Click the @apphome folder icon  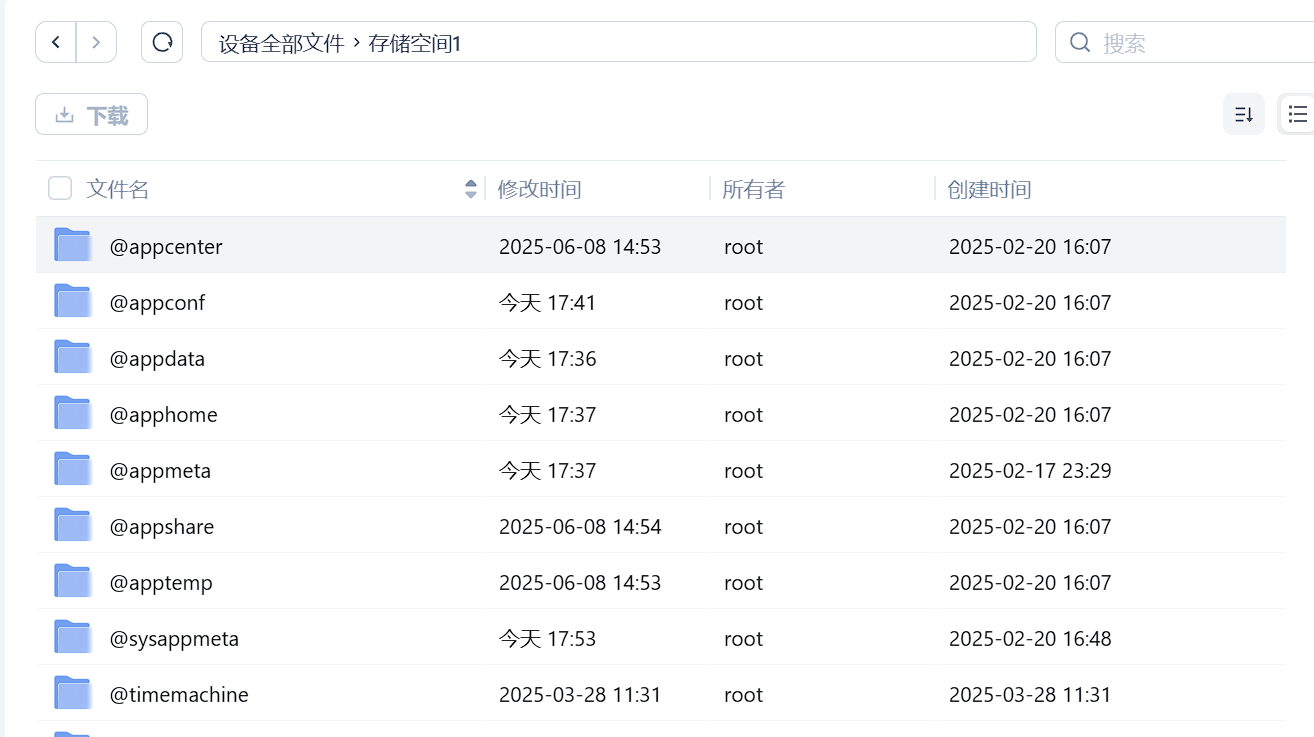pyautogui.click(x=72, y=413)
